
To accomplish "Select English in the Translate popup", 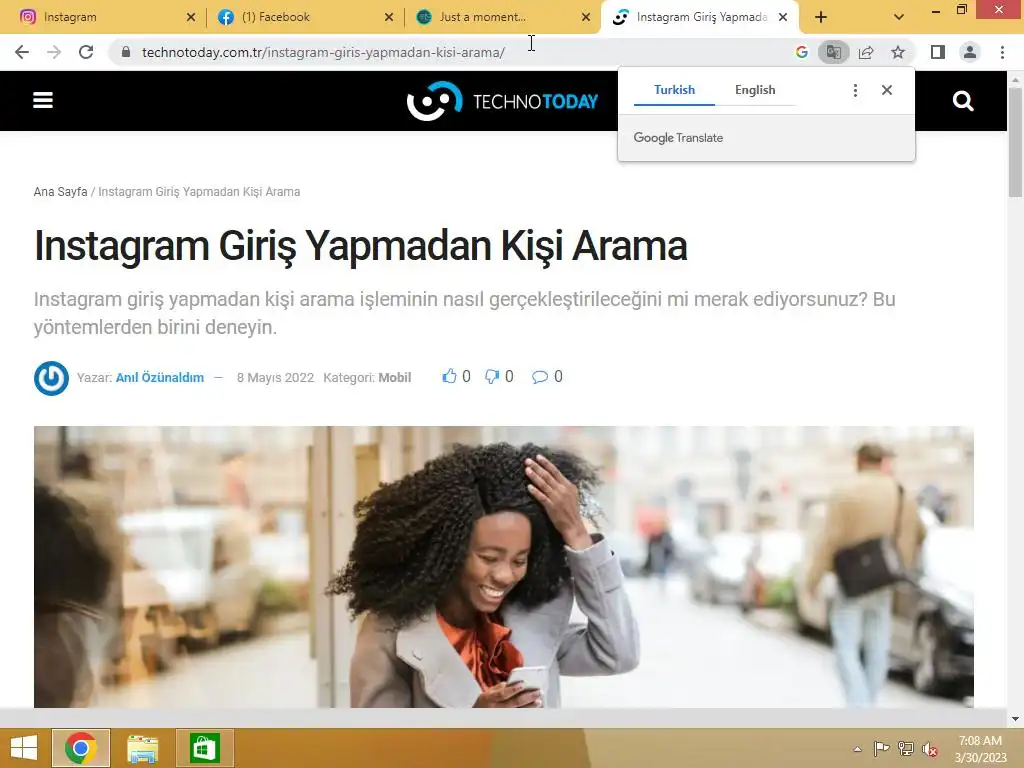I will point(755,90).
